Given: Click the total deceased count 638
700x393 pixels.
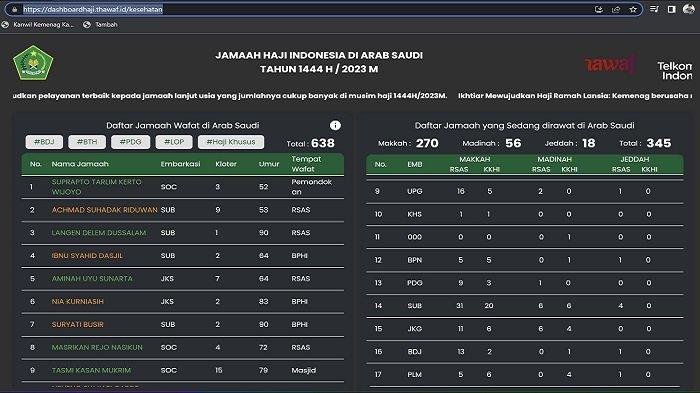Looking at the screenshot, I should tap(323, 143).
